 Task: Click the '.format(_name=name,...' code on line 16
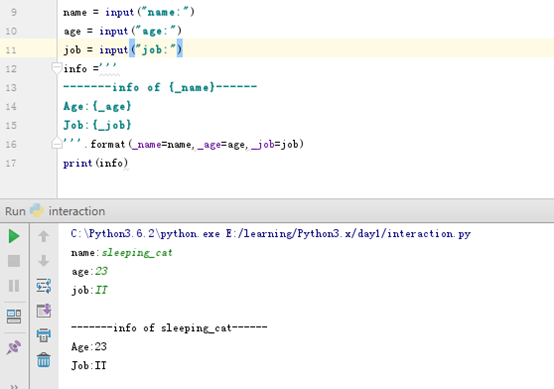click(194, 144)
